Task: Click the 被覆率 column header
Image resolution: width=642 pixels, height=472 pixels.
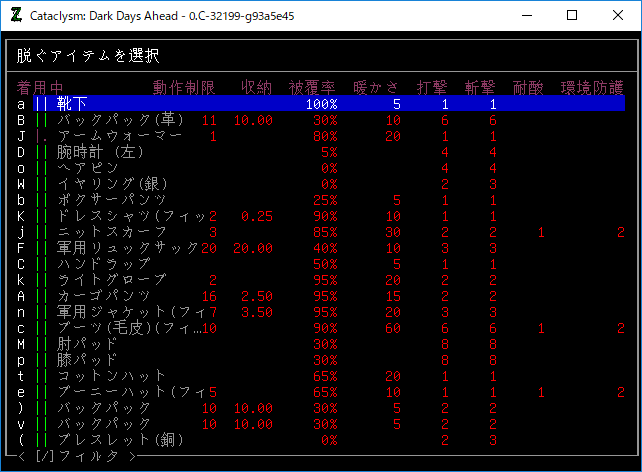Action: [x=313, y=88]
